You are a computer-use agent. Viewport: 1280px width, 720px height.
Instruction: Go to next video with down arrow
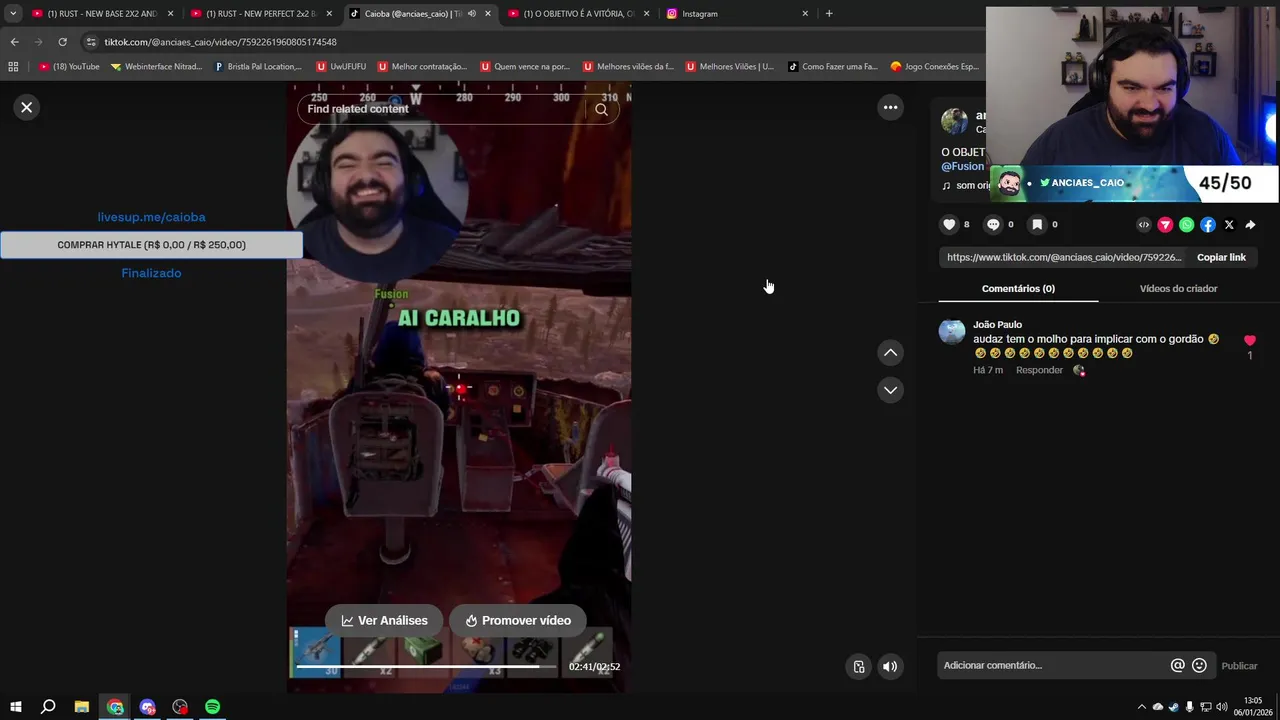click(890, 390)
